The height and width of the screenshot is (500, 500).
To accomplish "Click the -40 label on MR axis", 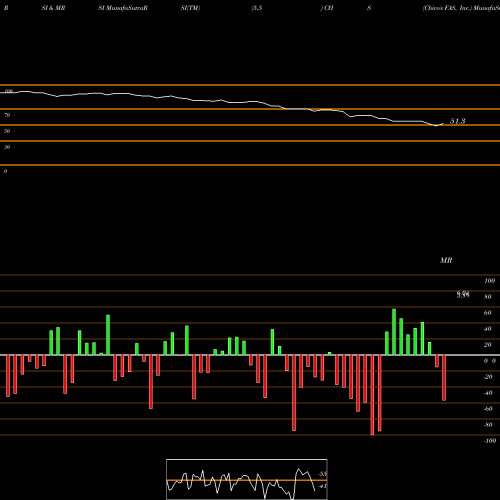I will point(488,393).
